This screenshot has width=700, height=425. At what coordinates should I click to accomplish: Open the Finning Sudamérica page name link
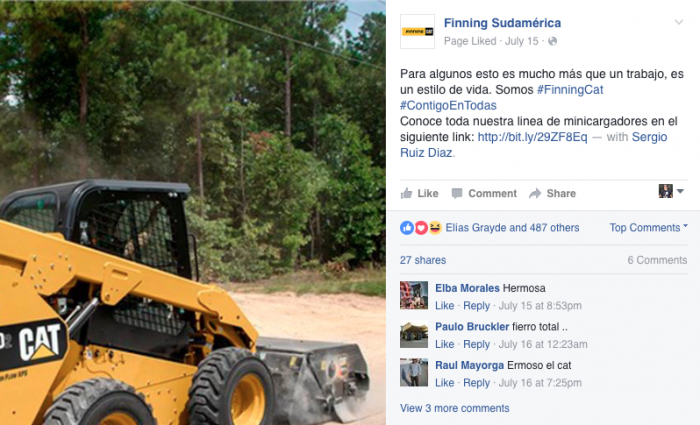tap(502, 23)
